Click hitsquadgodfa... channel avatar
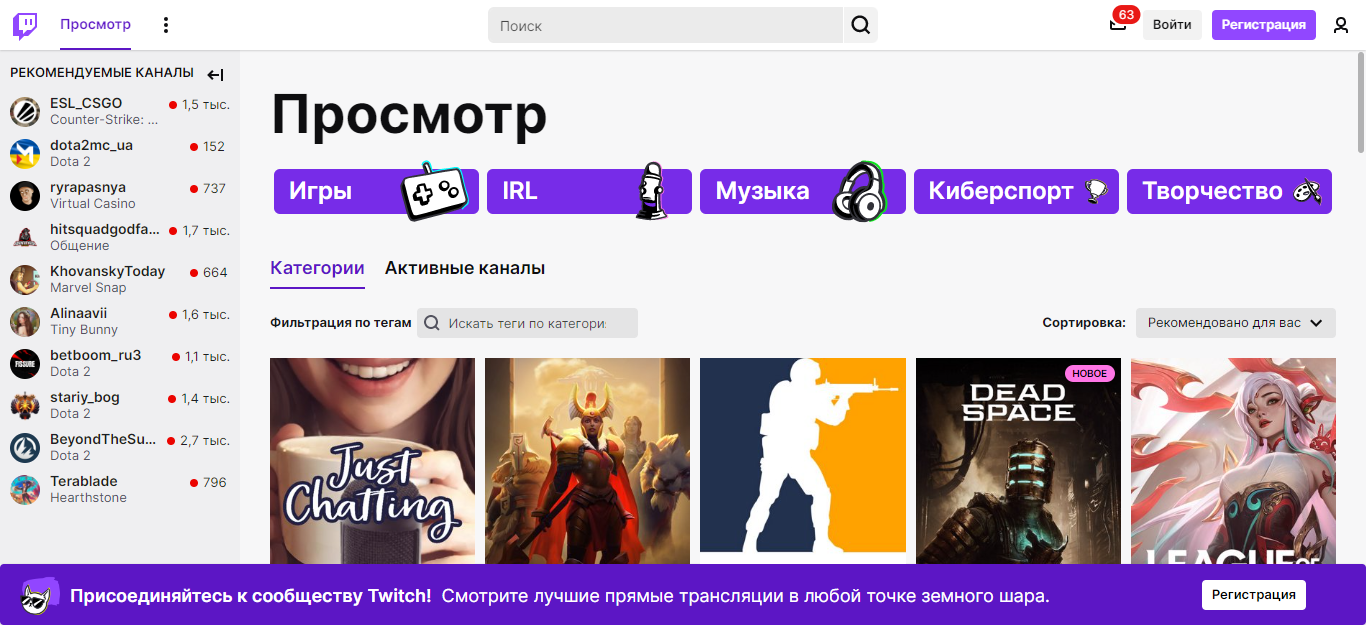This screenshot has height=625, width=1366. coord(25,237)
